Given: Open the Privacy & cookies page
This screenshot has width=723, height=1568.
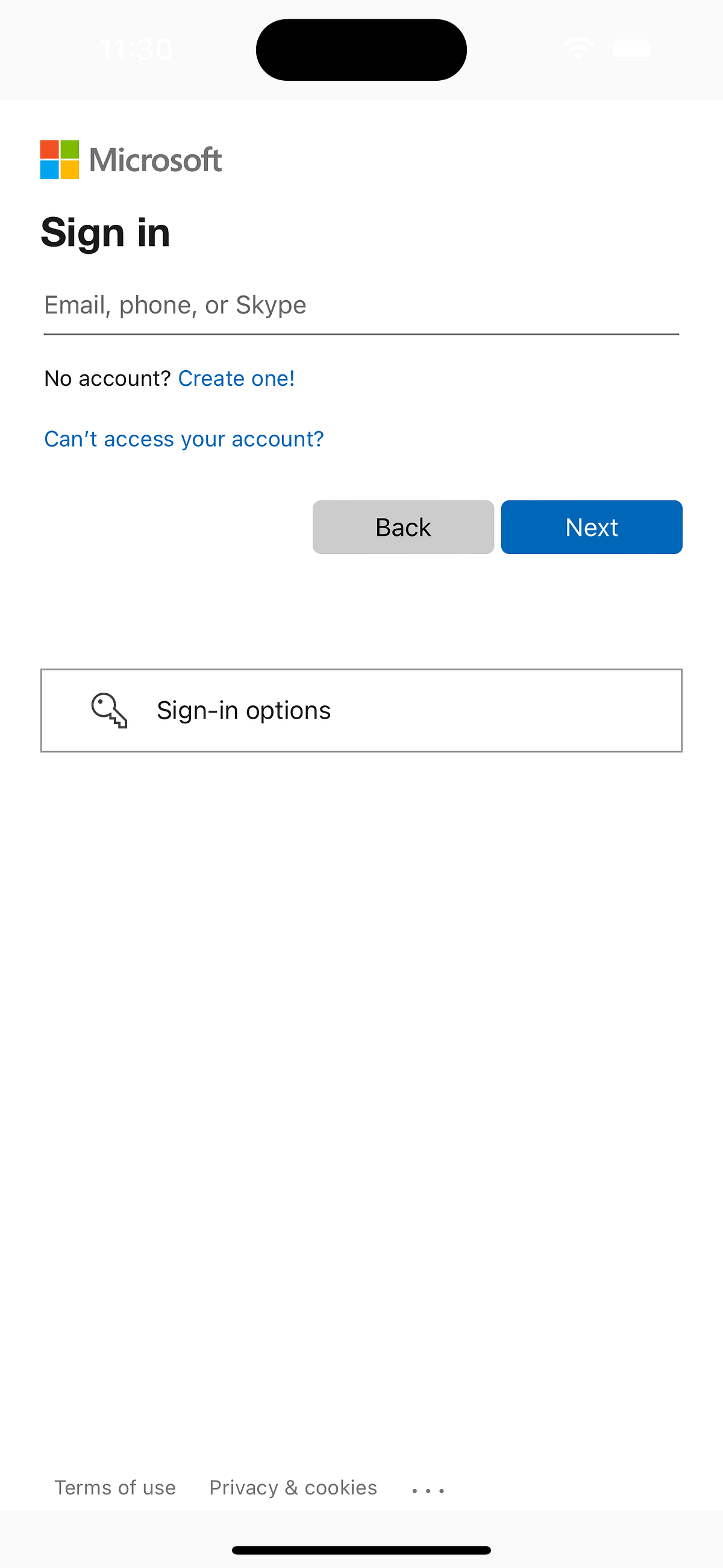Looking at the screenshot, I should [293, 1487].
